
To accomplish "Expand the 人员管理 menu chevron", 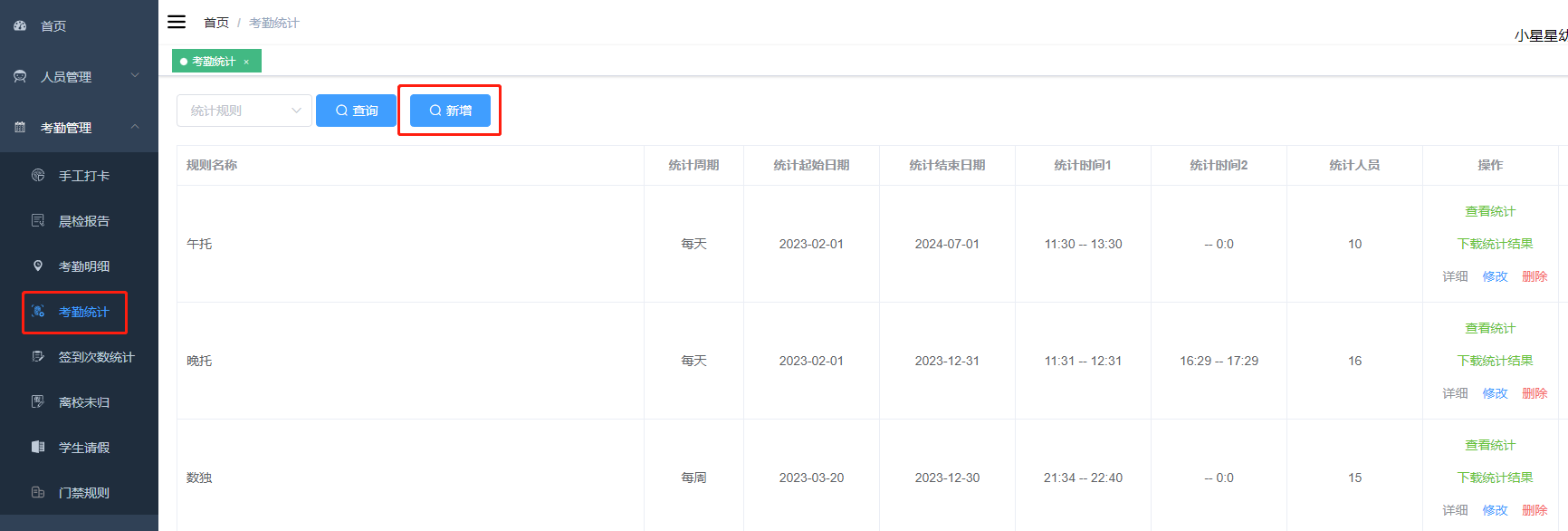I will pyautogui.click(x=135, y=75).
